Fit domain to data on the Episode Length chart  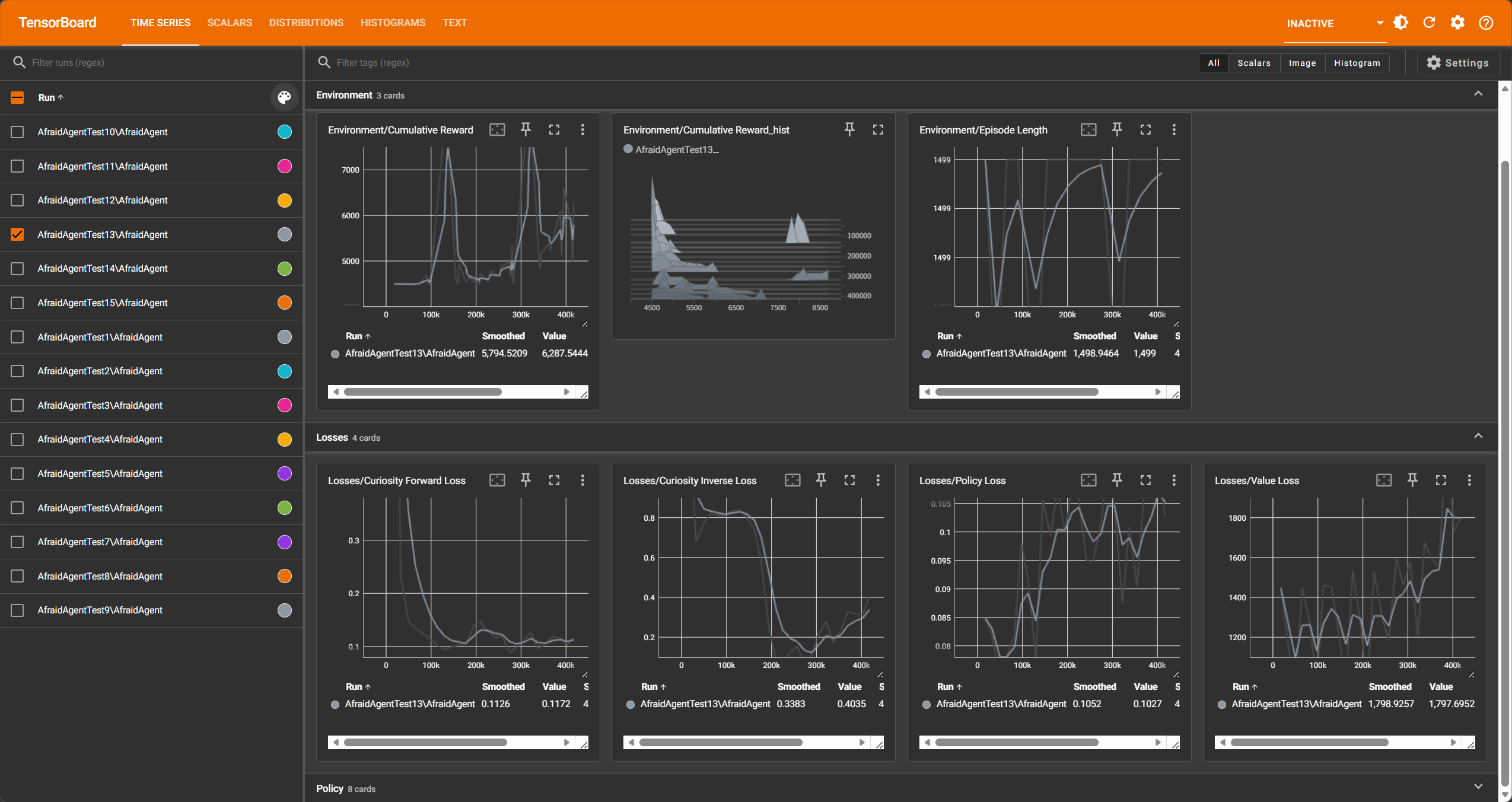click(x=1088, y=129)
